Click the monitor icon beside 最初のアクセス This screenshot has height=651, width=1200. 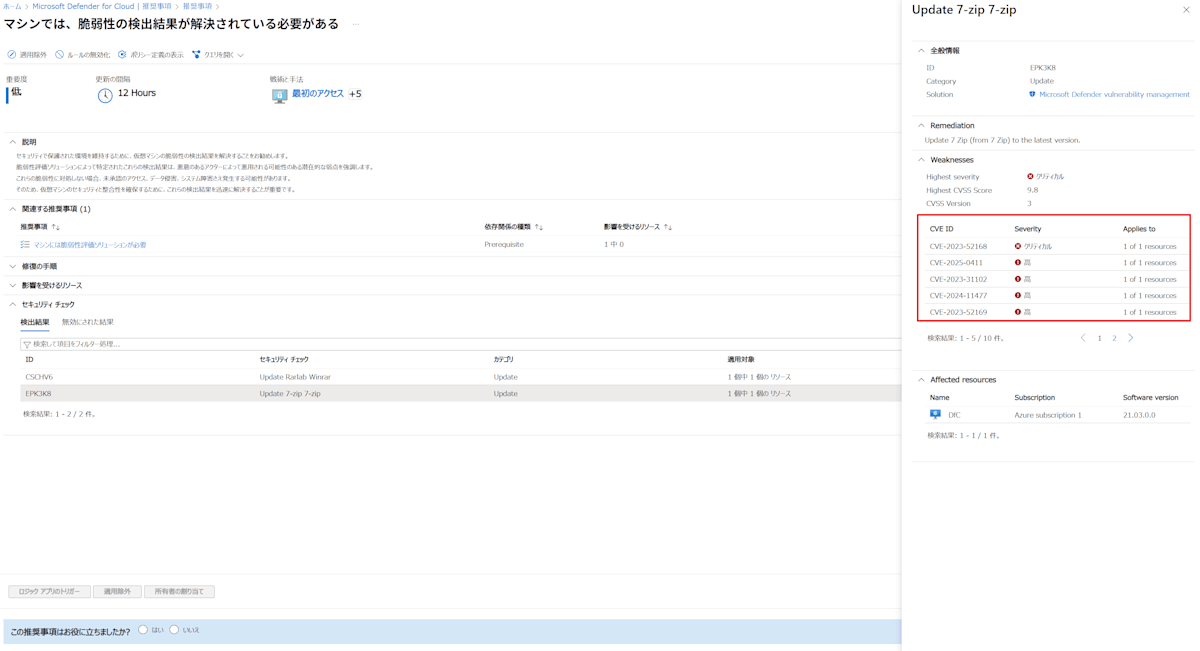click(279, 95)
